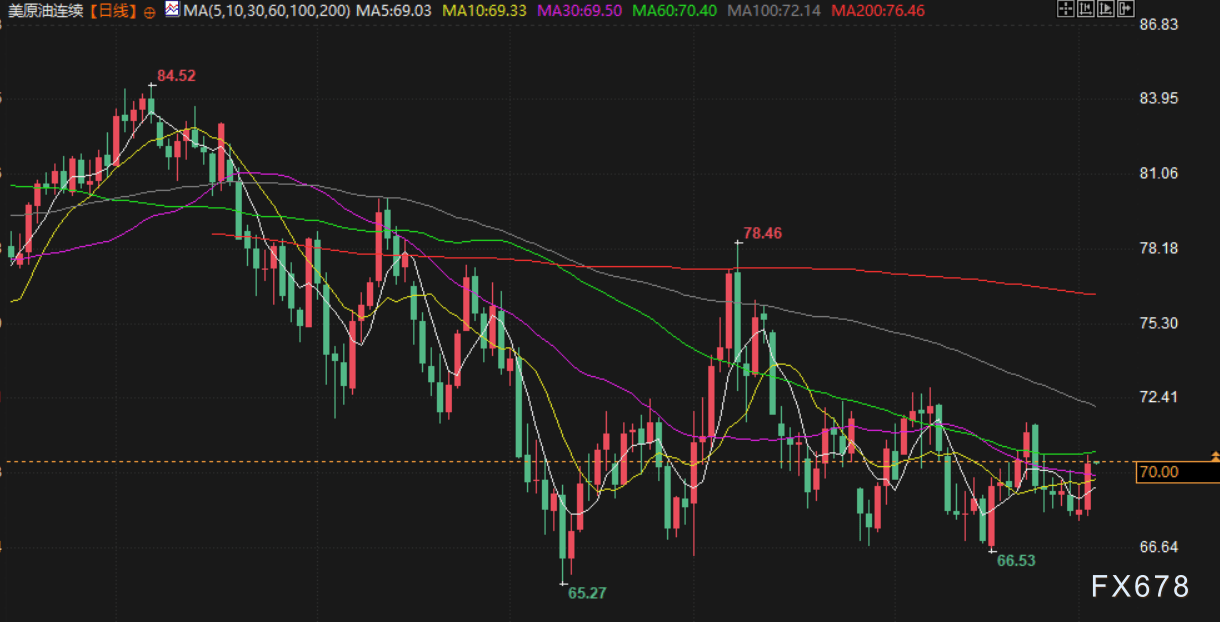Click the 65.27 low price marker

[587, 592]
